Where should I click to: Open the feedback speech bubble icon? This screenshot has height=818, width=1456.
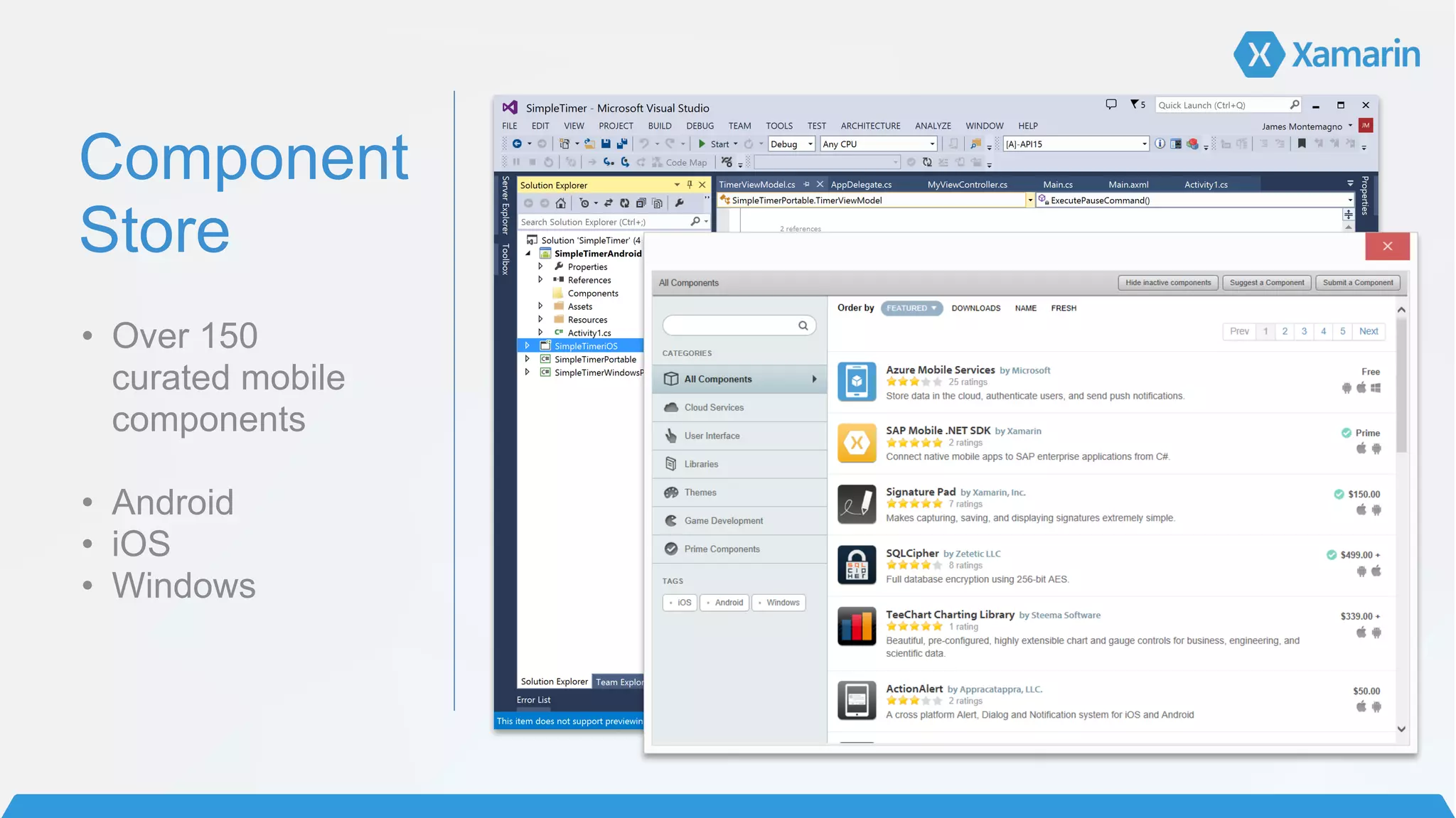(1110, 104)
